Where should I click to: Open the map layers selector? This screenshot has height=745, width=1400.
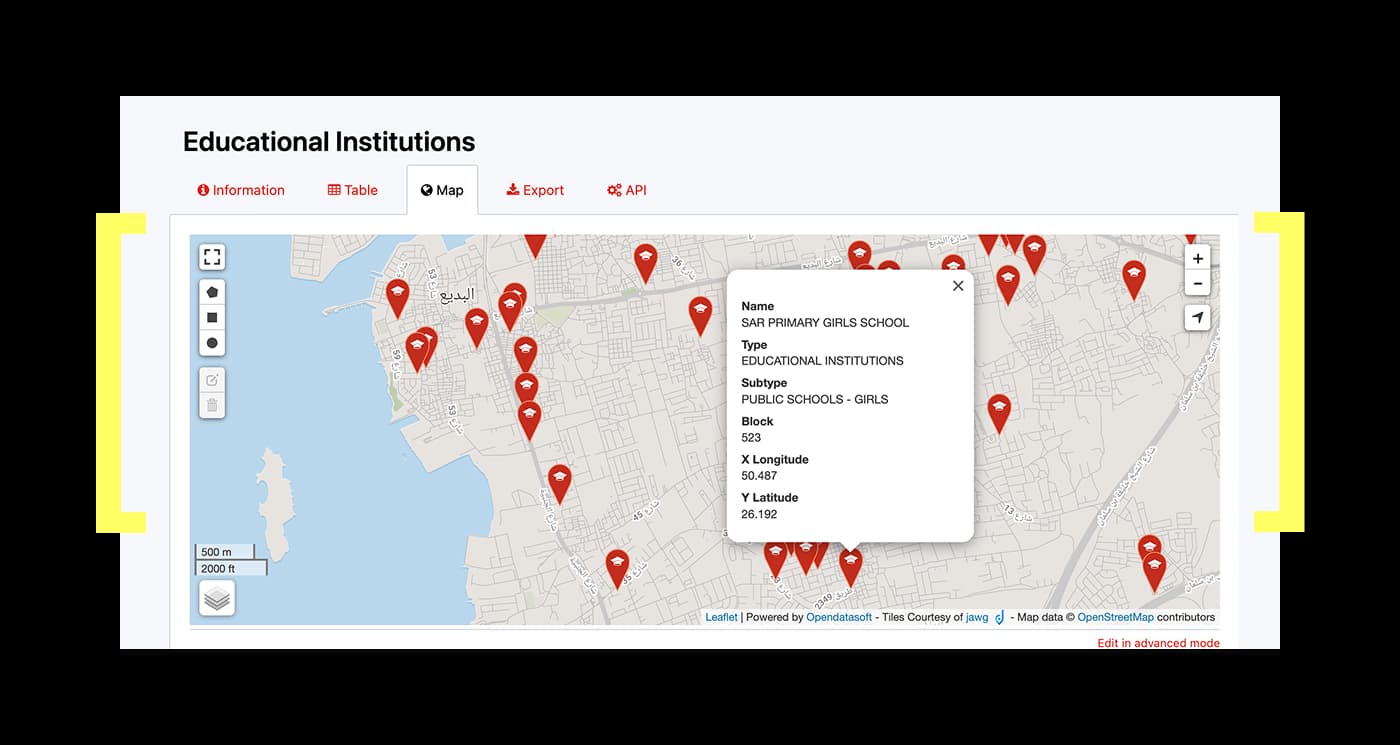pos(217,598)
